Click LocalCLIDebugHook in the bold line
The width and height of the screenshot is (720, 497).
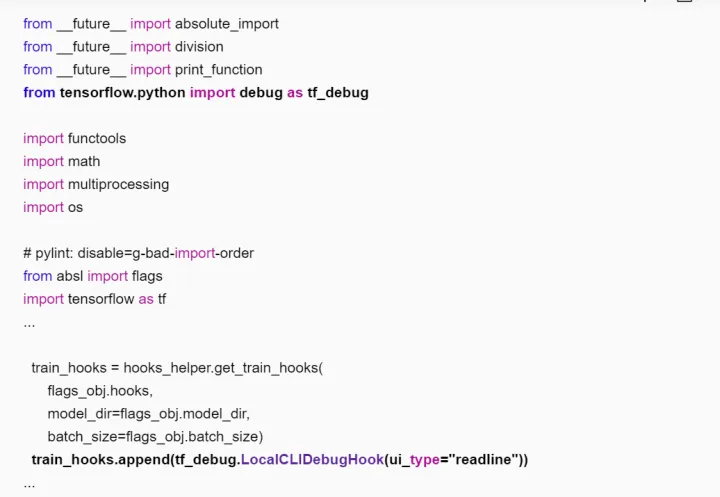(312, 460)
